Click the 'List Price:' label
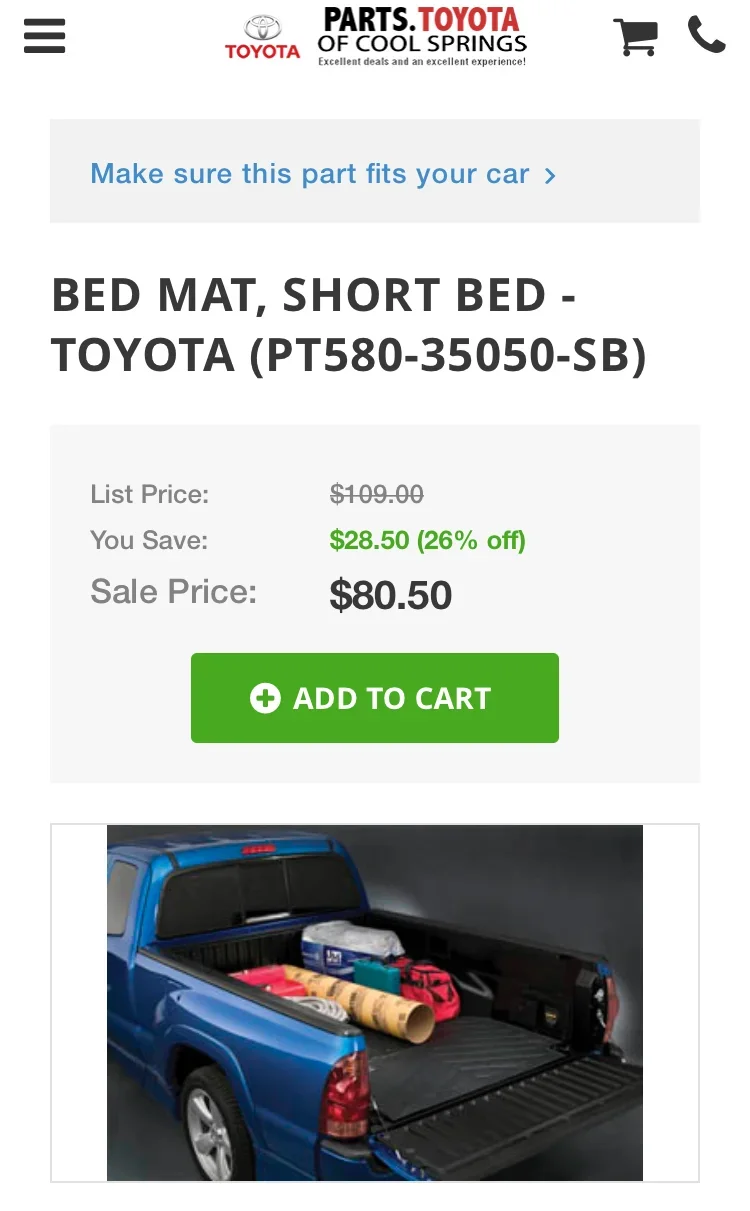Image resolution: width=750 pixels, height=1211 pixels. click(149, 494)
